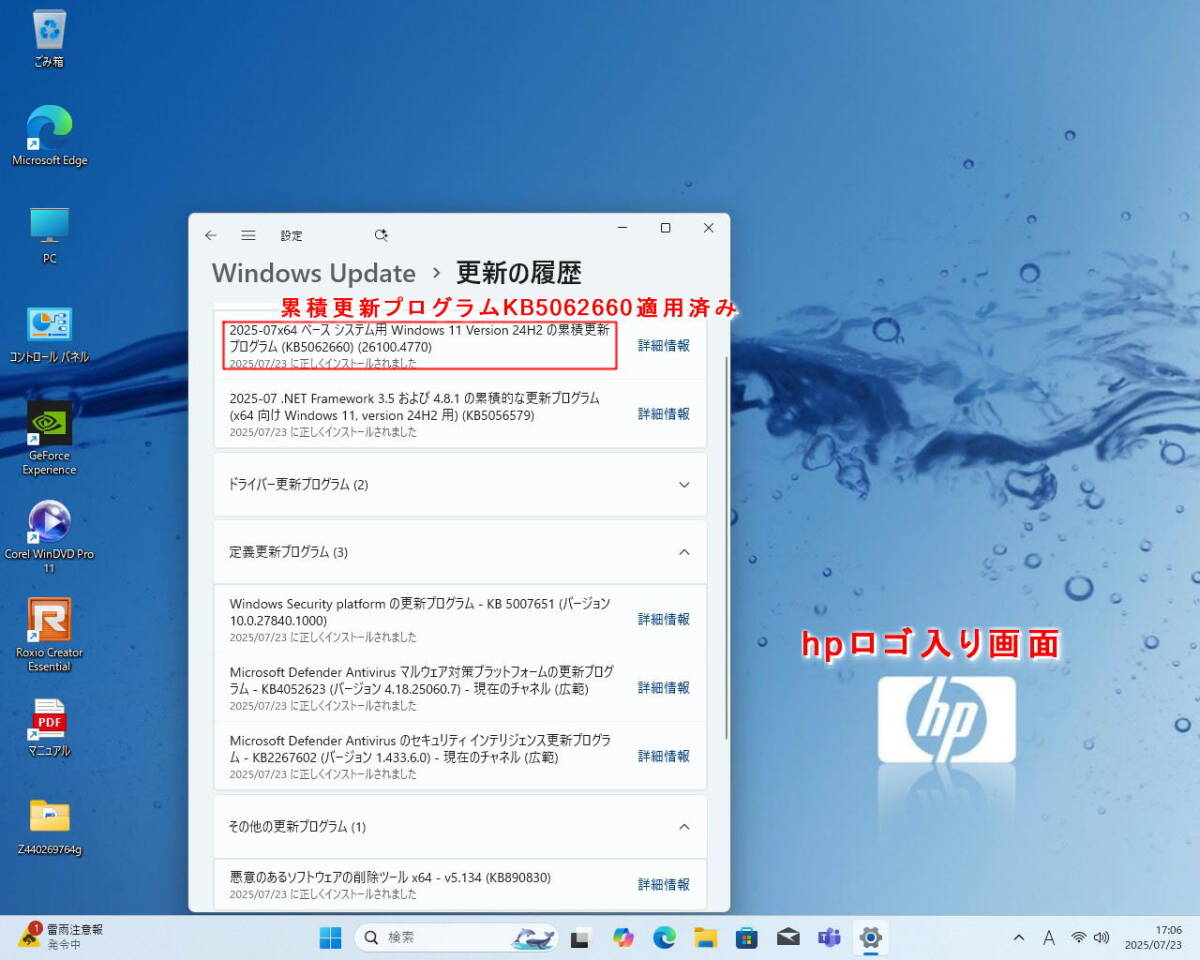Image resolution: width=1200 pixels, height=960 pixels.
Task: Click the taskbar 検索 search box
Action: click(x=456, y=937)
